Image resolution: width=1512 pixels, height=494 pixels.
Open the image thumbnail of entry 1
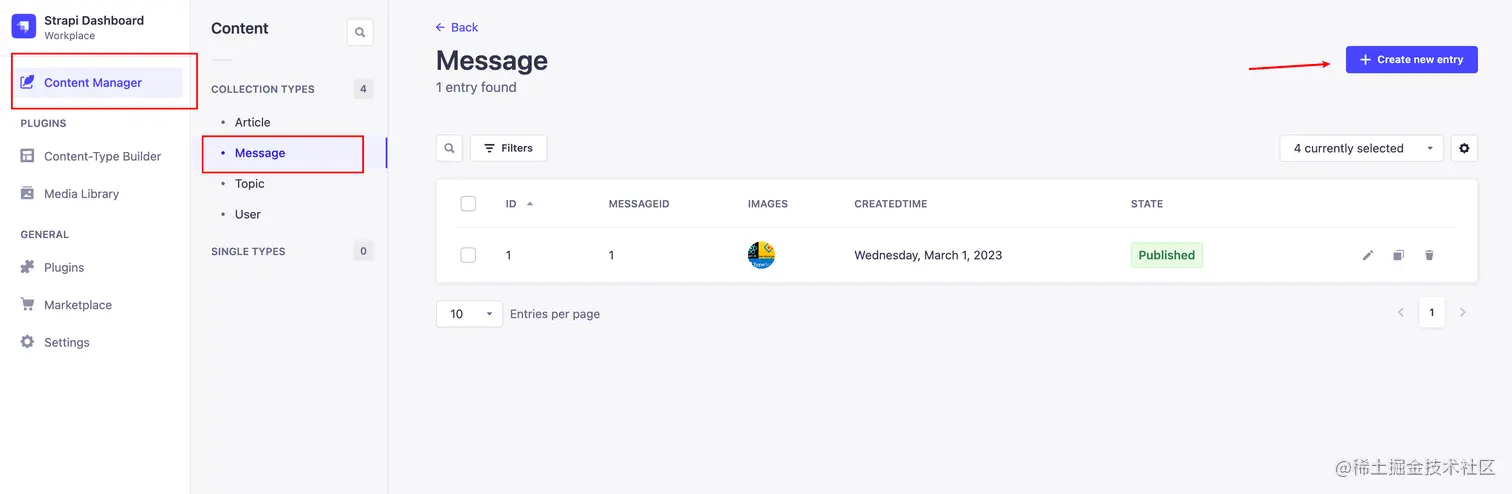coord(761,255)
